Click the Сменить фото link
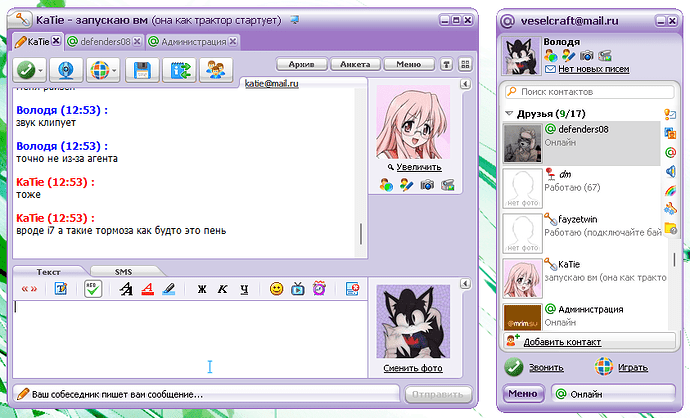Image resolution: width=690 pixels, height=418 pixels. [x=412, y=368]
